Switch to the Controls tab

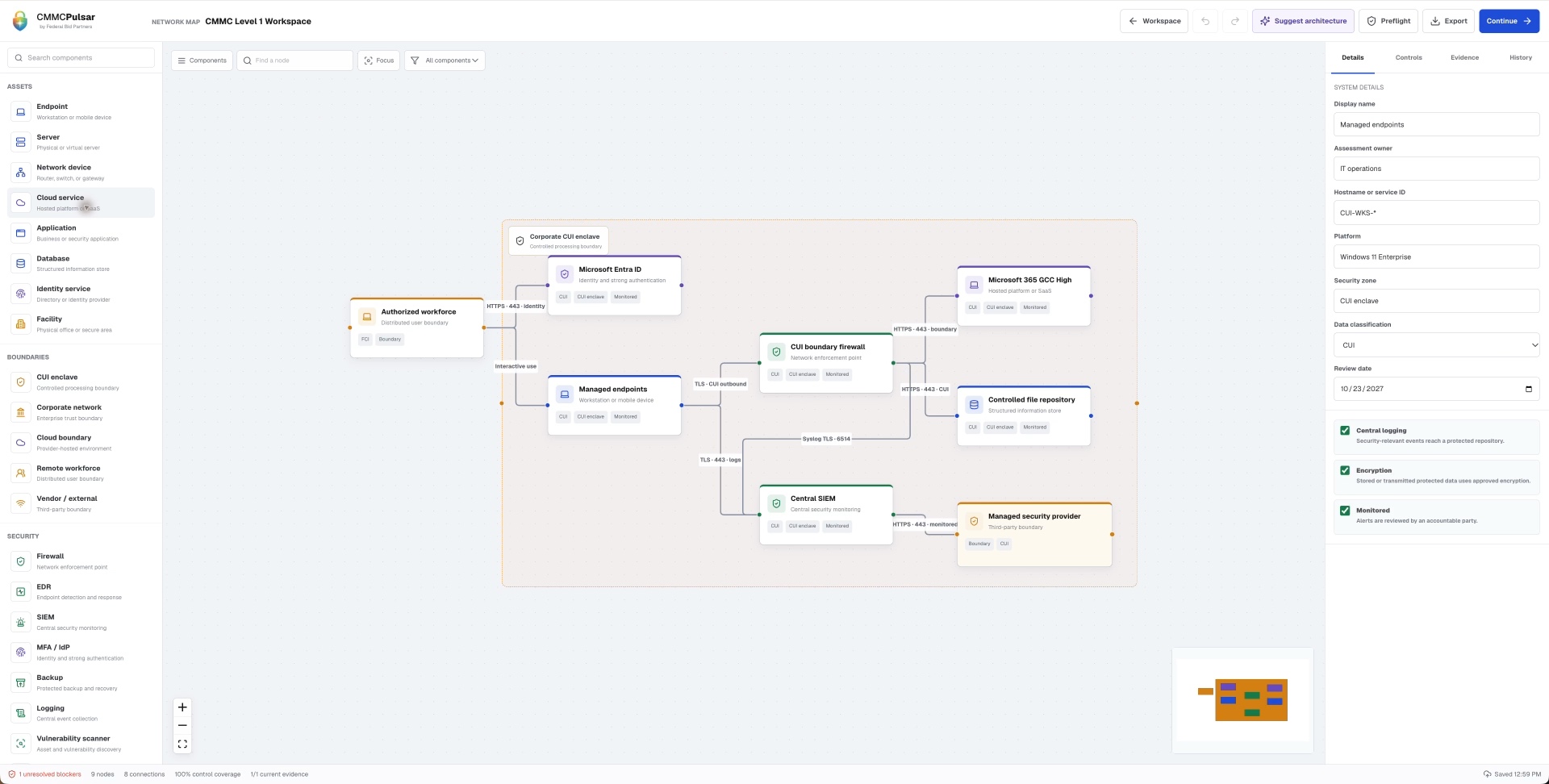pyautogui.click(x=1409, y=57)
